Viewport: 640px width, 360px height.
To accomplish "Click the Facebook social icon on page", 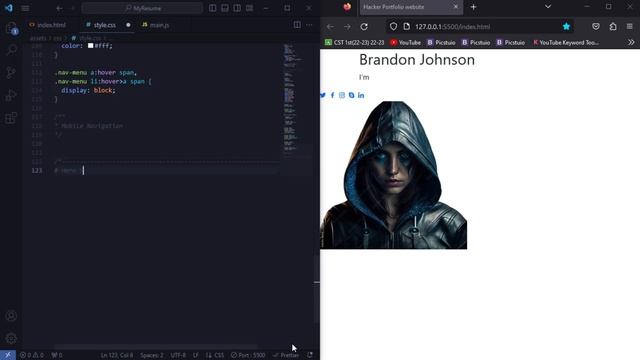I will coord(332,95).
